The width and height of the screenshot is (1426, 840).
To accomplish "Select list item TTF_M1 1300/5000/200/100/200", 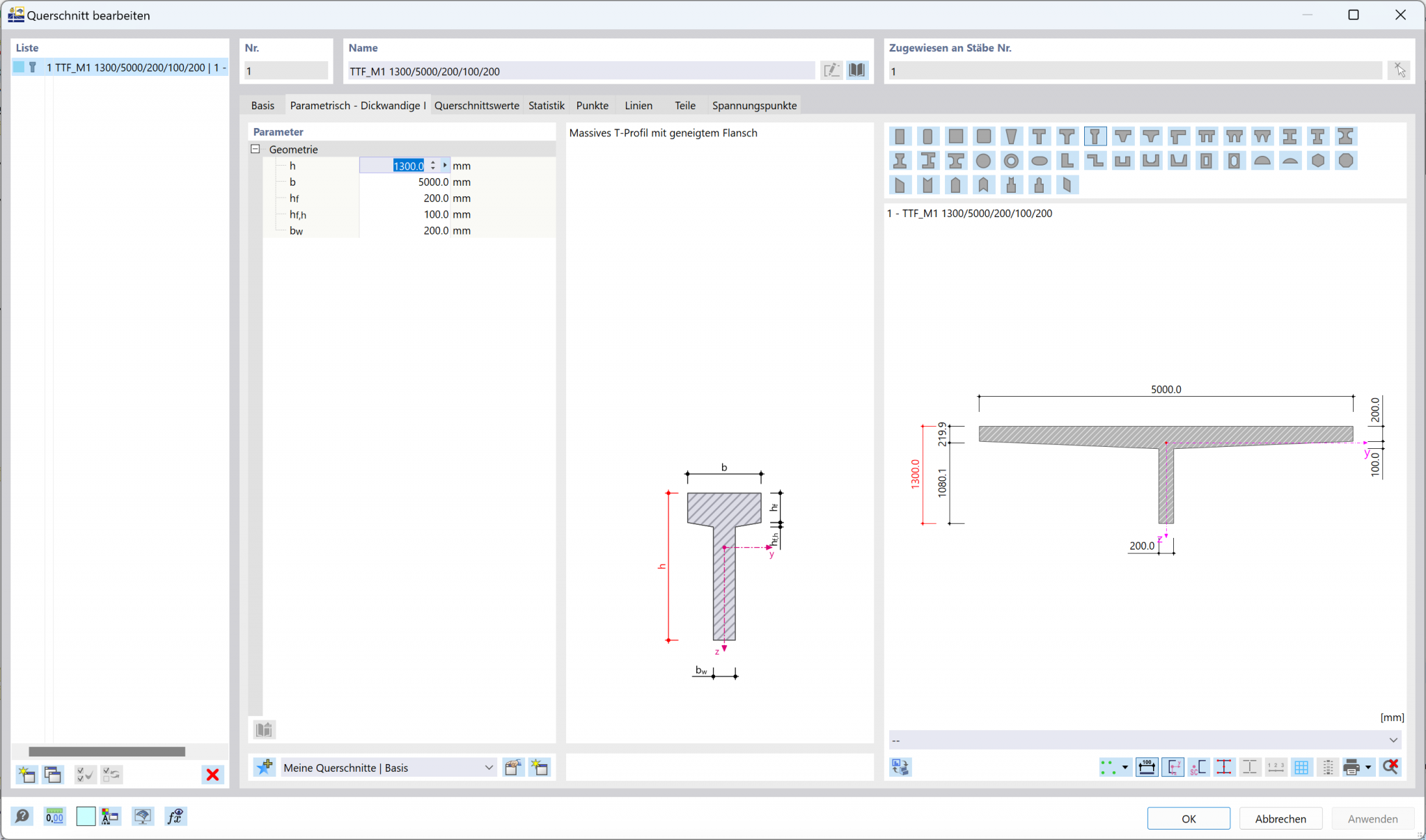I will point(120,68).
